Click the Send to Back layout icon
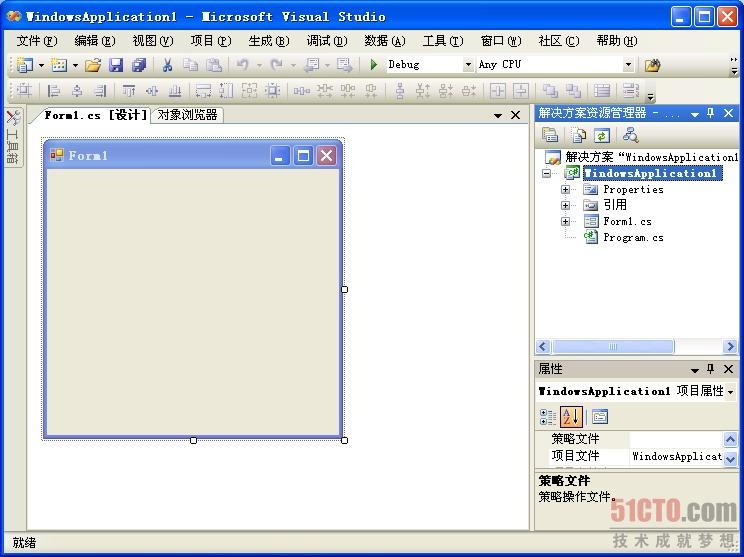The image size is (744, 557). point(573,90)
